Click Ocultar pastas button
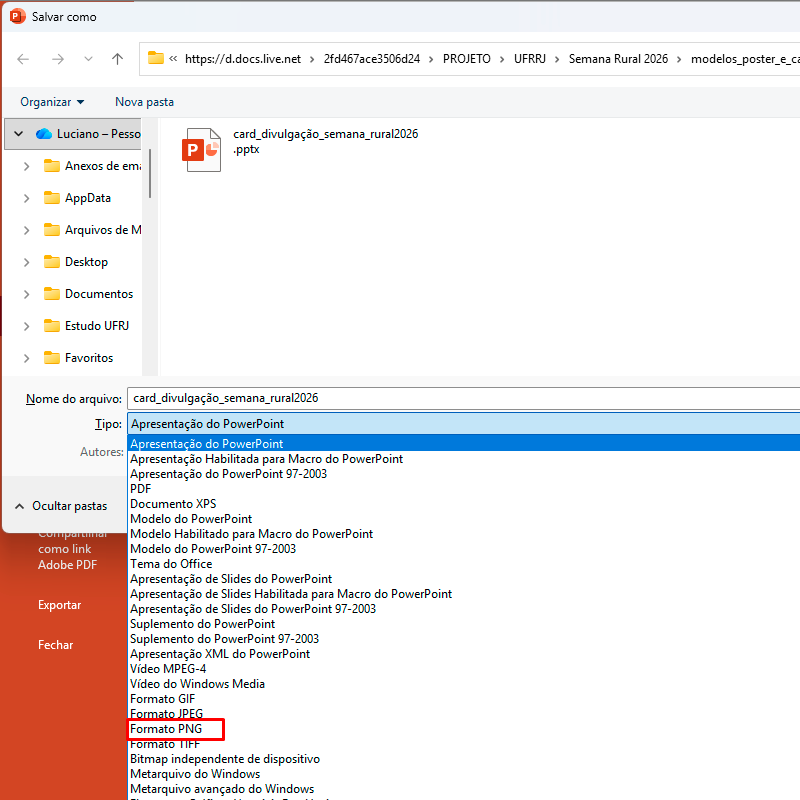This screenshot has height=800, width=800. pyautogui.click(x=60, y=506)
